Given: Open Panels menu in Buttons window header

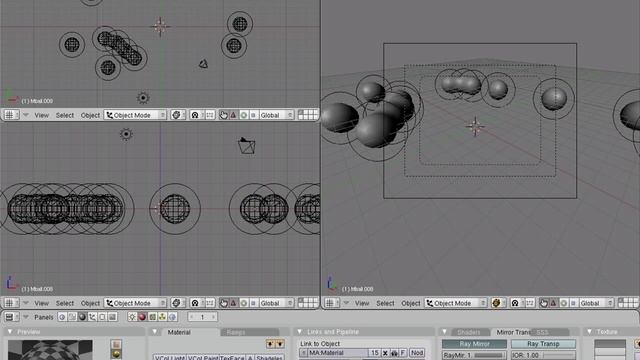Looking at the screenshot, I should [44, 317].
